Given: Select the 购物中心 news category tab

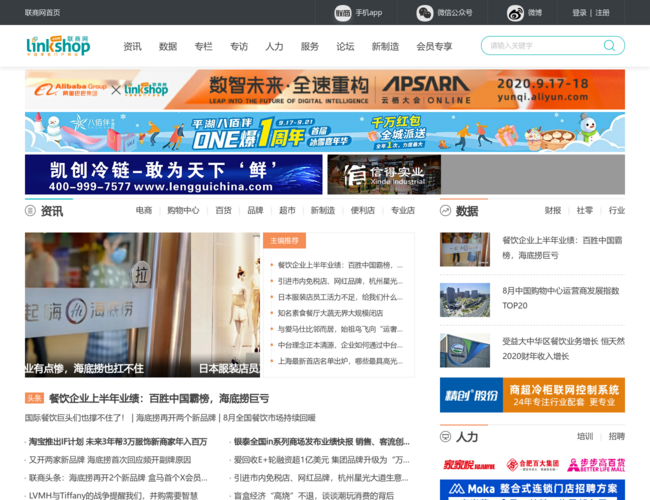Looking at the screenshot, I should (x=183, y=210).
